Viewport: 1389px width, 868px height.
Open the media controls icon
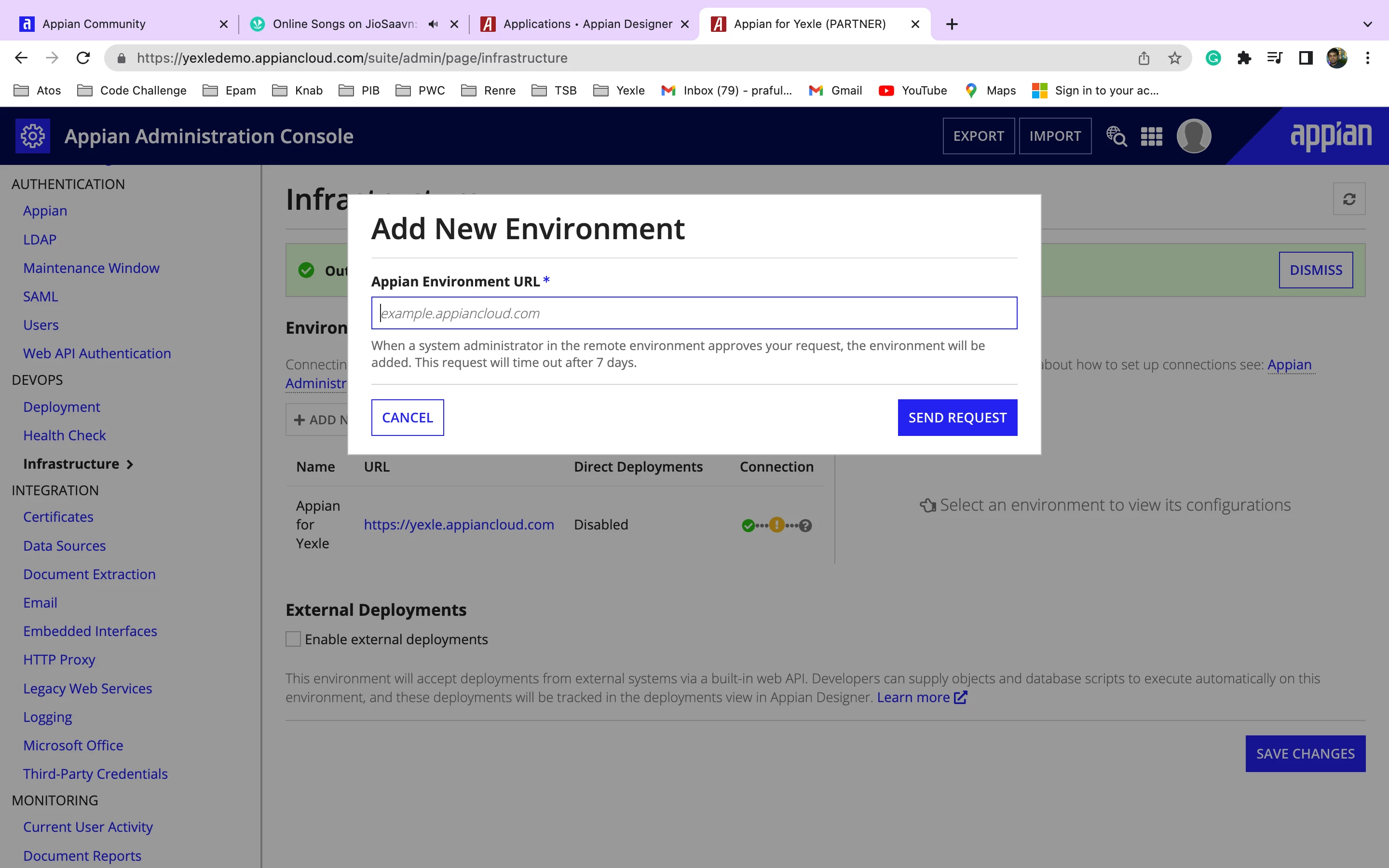coord(1275,58)
